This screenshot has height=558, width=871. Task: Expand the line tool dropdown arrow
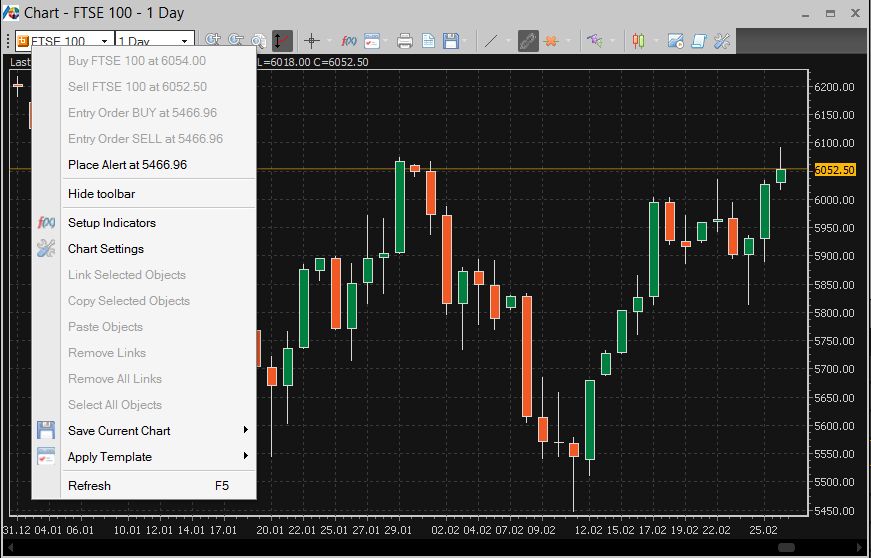(x=507, y=41)
